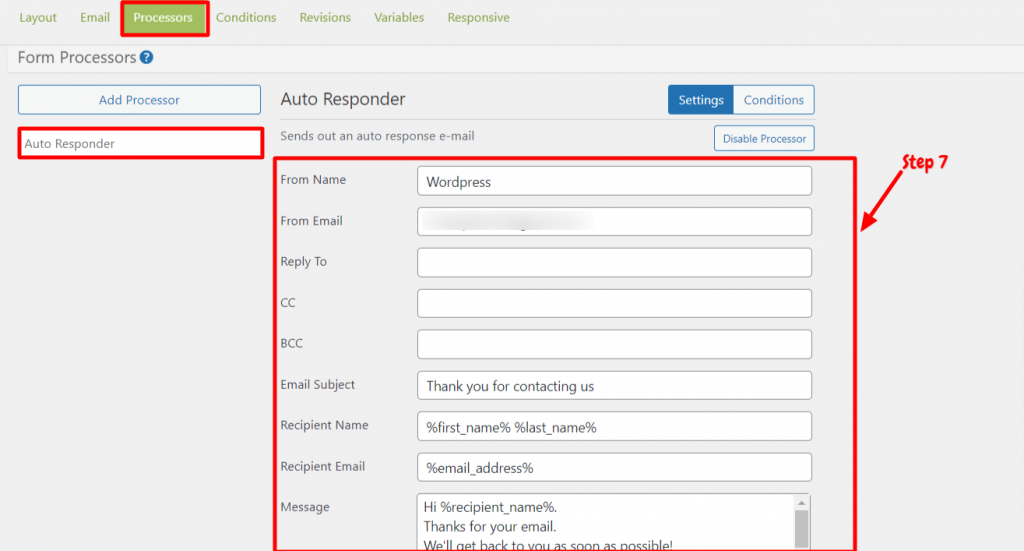Screen dimensions: 1024x551
Task: Focus the From Name field
Action: click(615, 181)
